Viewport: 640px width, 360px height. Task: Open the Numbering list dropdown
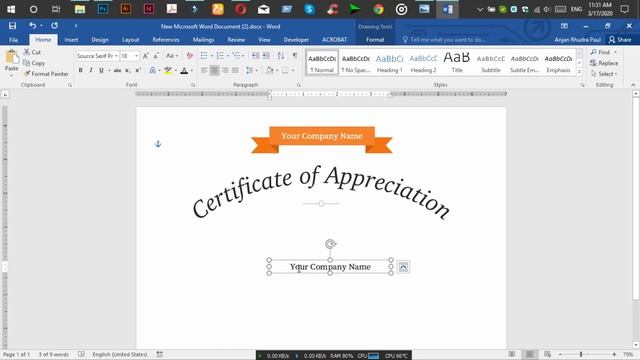coord(228,56)
